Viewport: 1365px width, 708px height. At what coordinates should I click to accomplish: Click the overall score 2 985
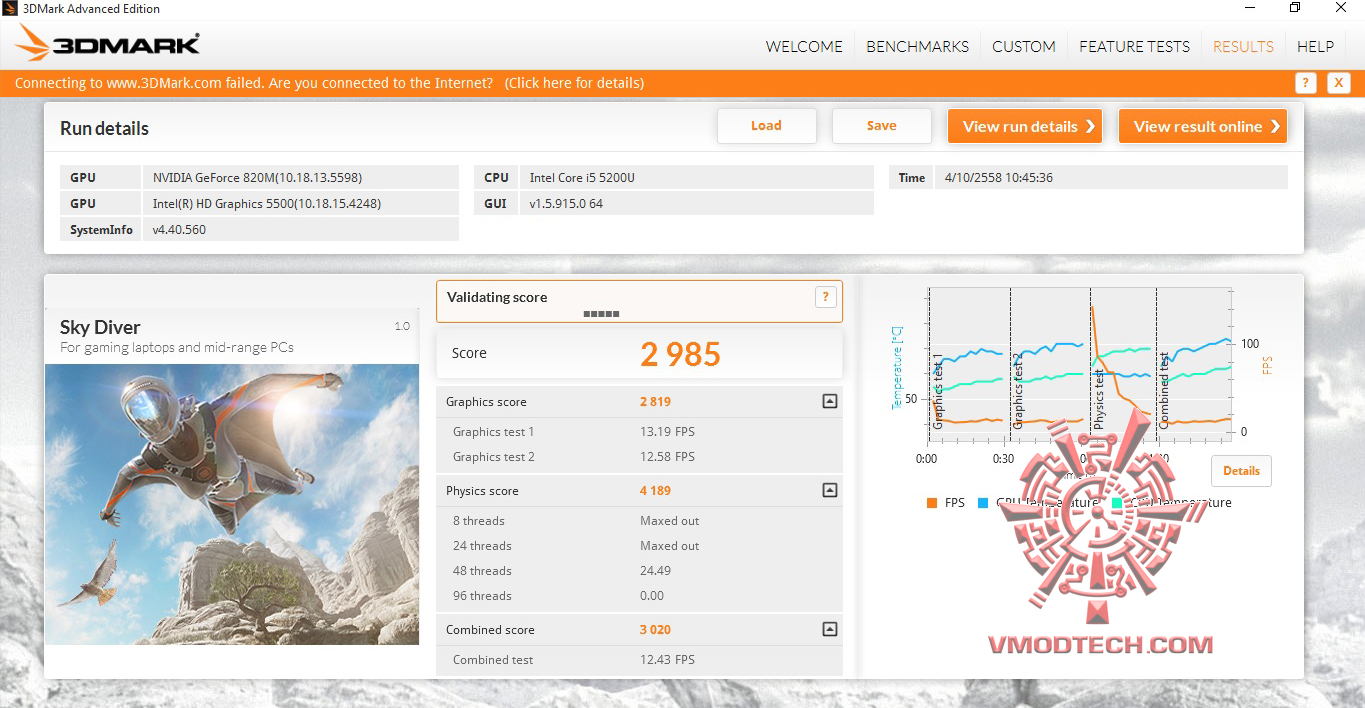(680, 353)
